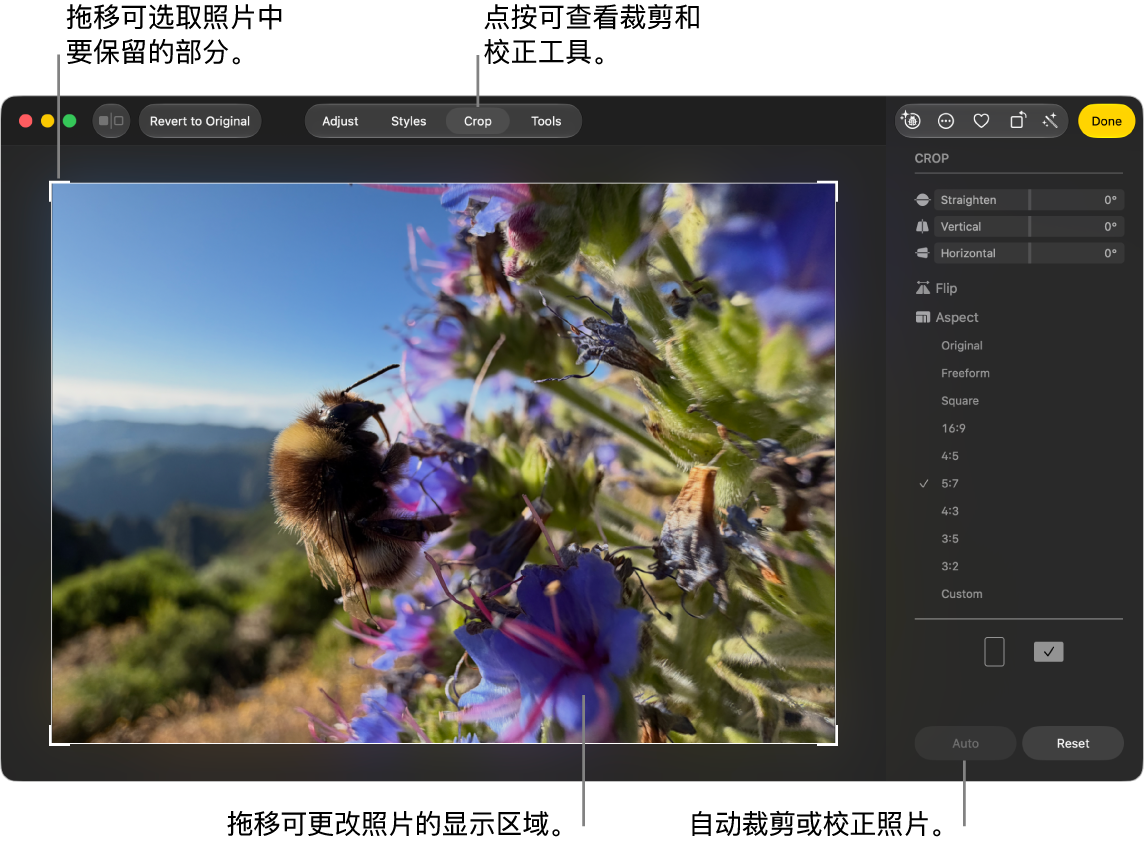
Task: Rotate the photo using rotate icon
Action: pyautogui.click(x=1017, y=120)
